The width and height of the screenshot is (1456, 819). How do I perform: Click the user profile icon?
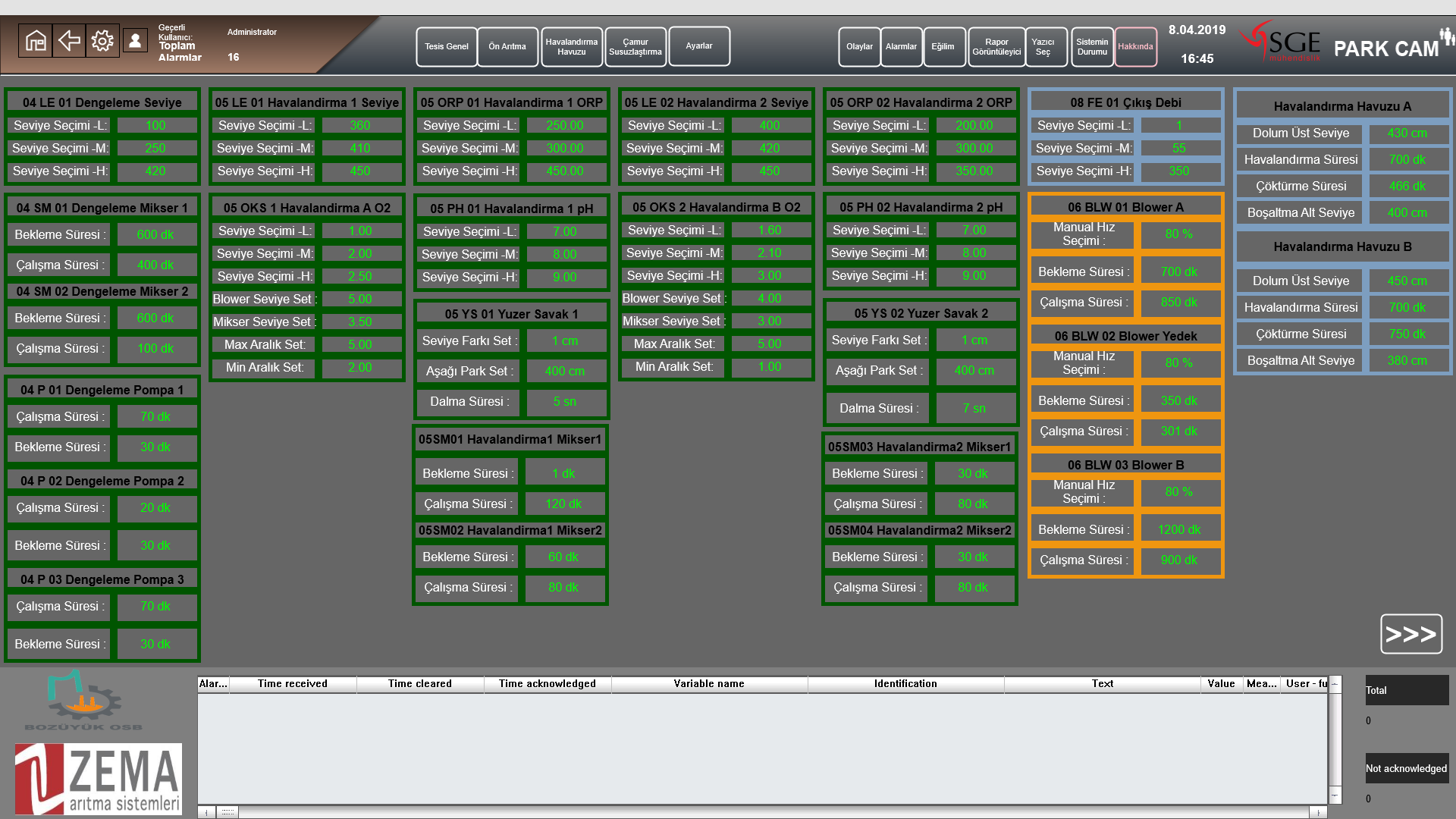[x=135, y=41]
